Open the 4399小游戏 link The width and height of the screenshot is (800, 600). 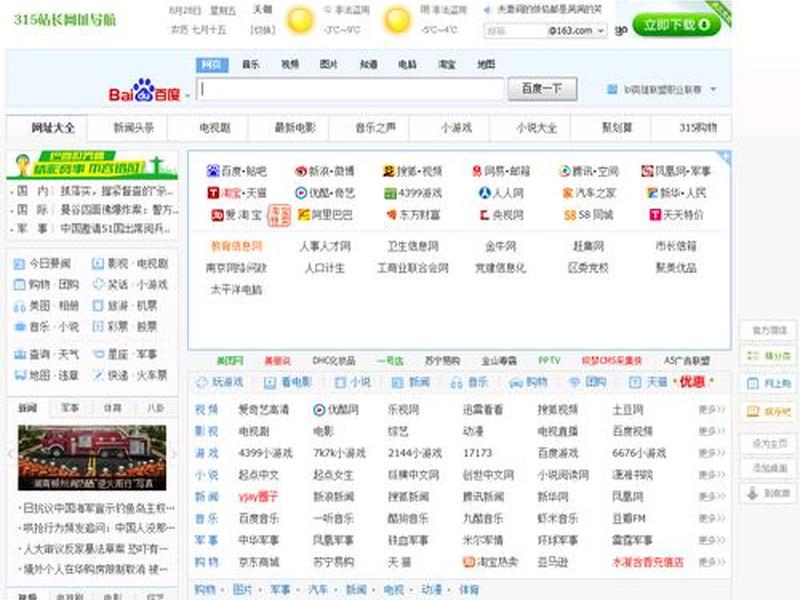[x=265, y=453]
